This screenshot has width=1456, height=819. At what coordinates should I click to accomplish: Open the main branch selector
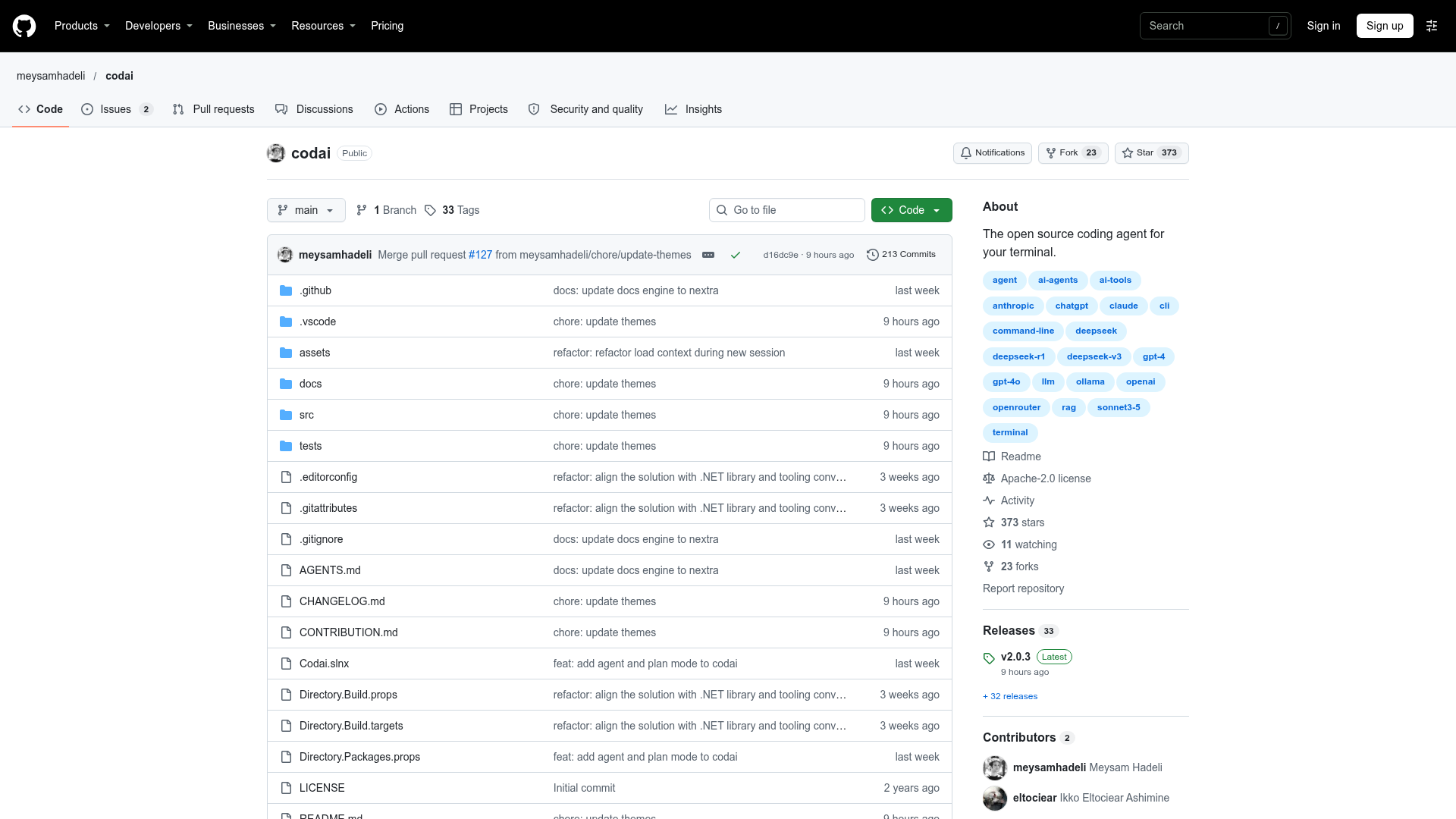click(x=306, y=210)
